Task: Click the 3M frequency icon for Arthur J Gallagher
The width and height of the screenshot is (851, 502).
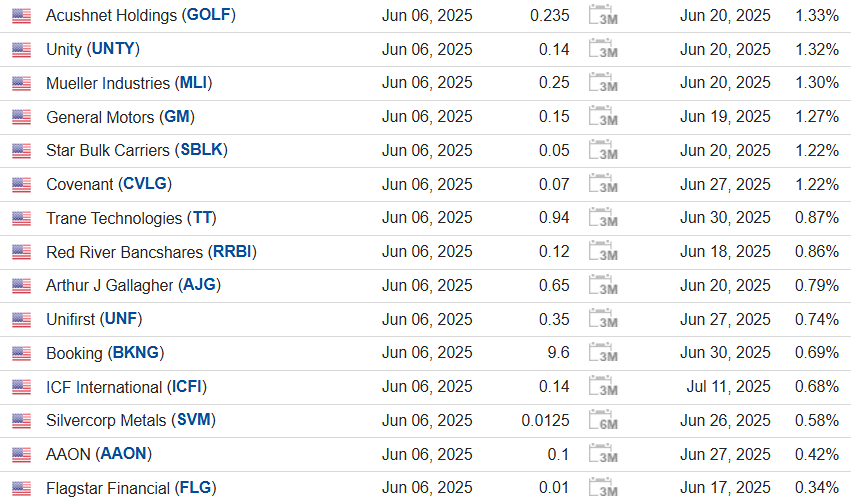Action: [x=603, y=286]
